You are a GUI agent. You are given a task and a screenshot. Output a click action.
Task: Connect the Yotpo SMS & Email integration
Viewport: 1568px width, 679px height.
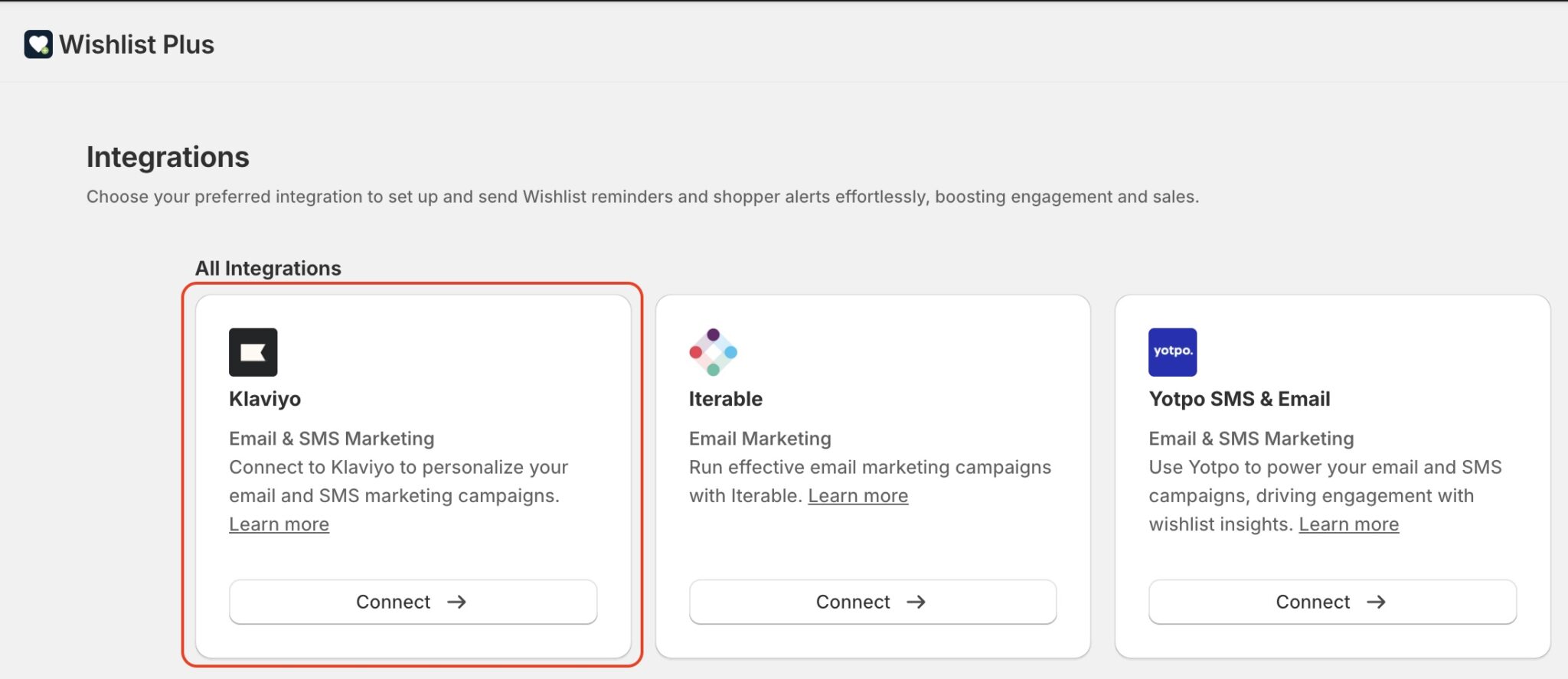(x=1333, y=602)
